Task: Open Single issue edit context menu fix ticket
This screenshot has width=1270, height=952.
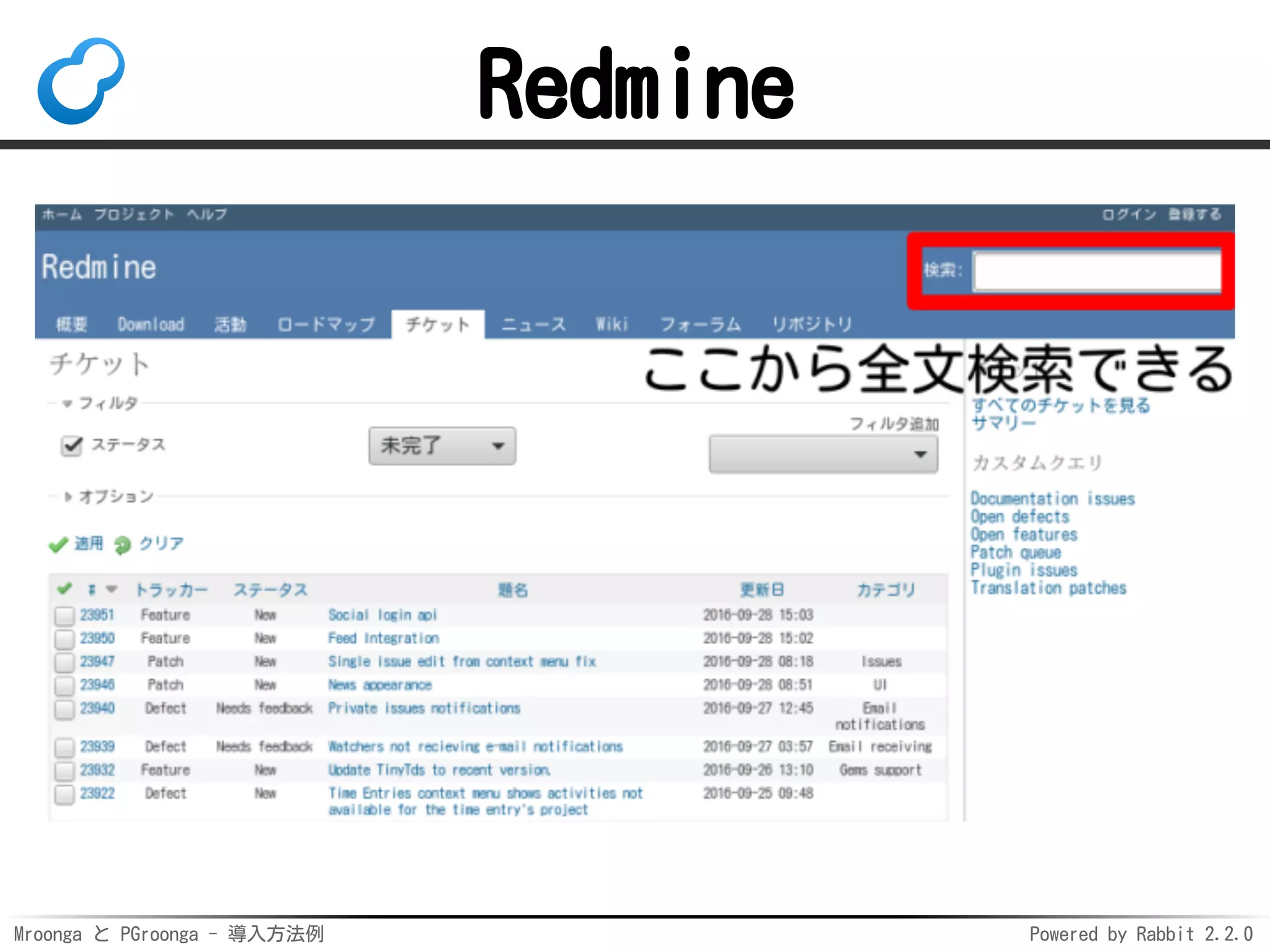Action: tap(462, 661)
